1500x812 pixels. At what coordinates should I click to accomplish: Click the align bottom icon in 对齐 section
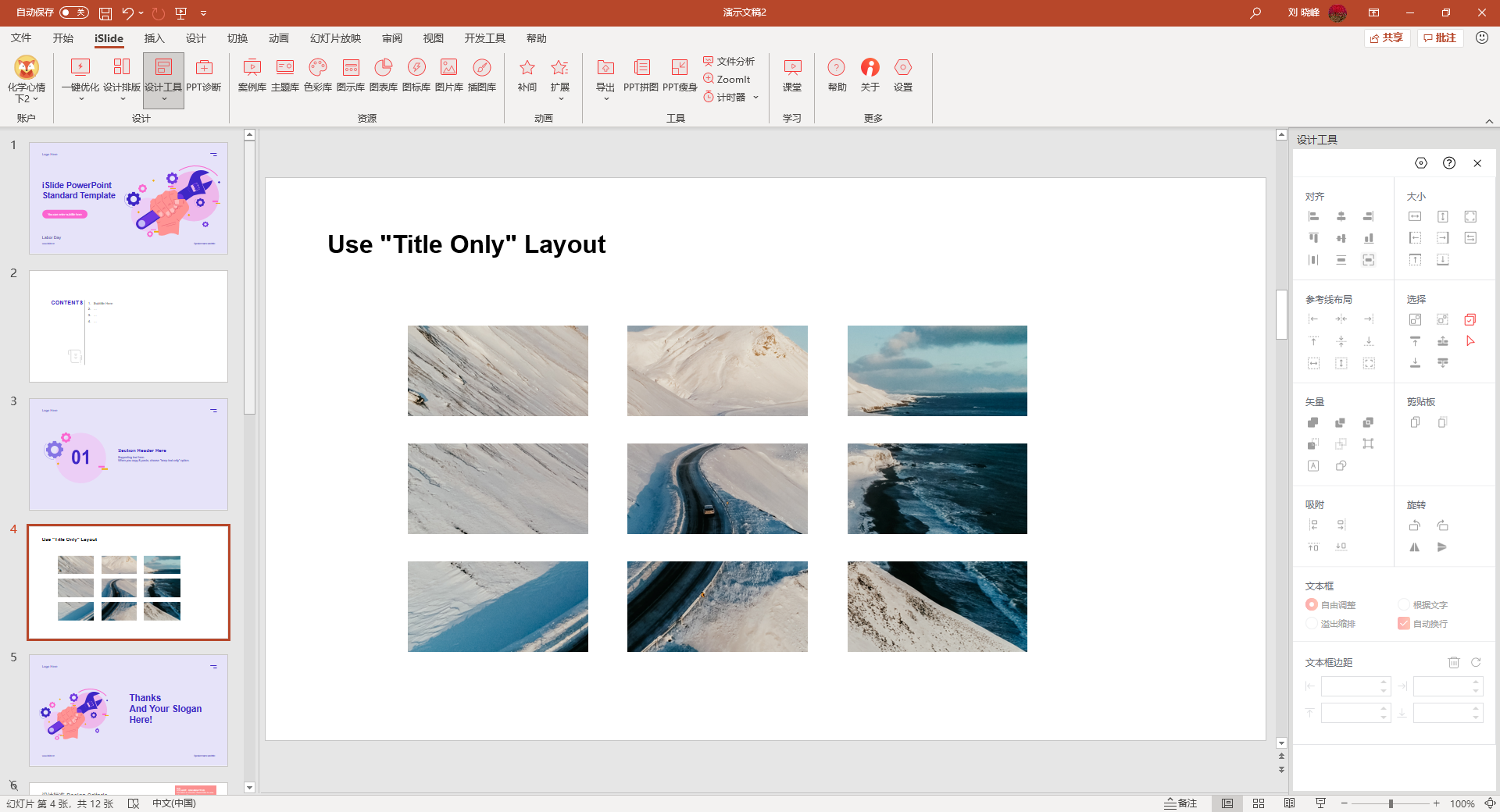[1368, 238]
